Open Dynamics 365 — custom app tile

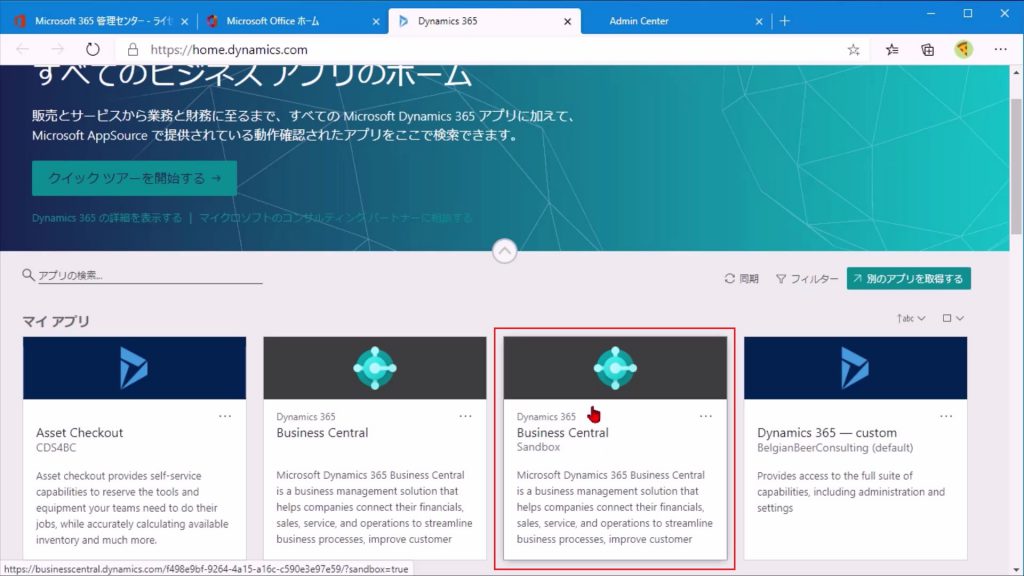tap(856, 447)
